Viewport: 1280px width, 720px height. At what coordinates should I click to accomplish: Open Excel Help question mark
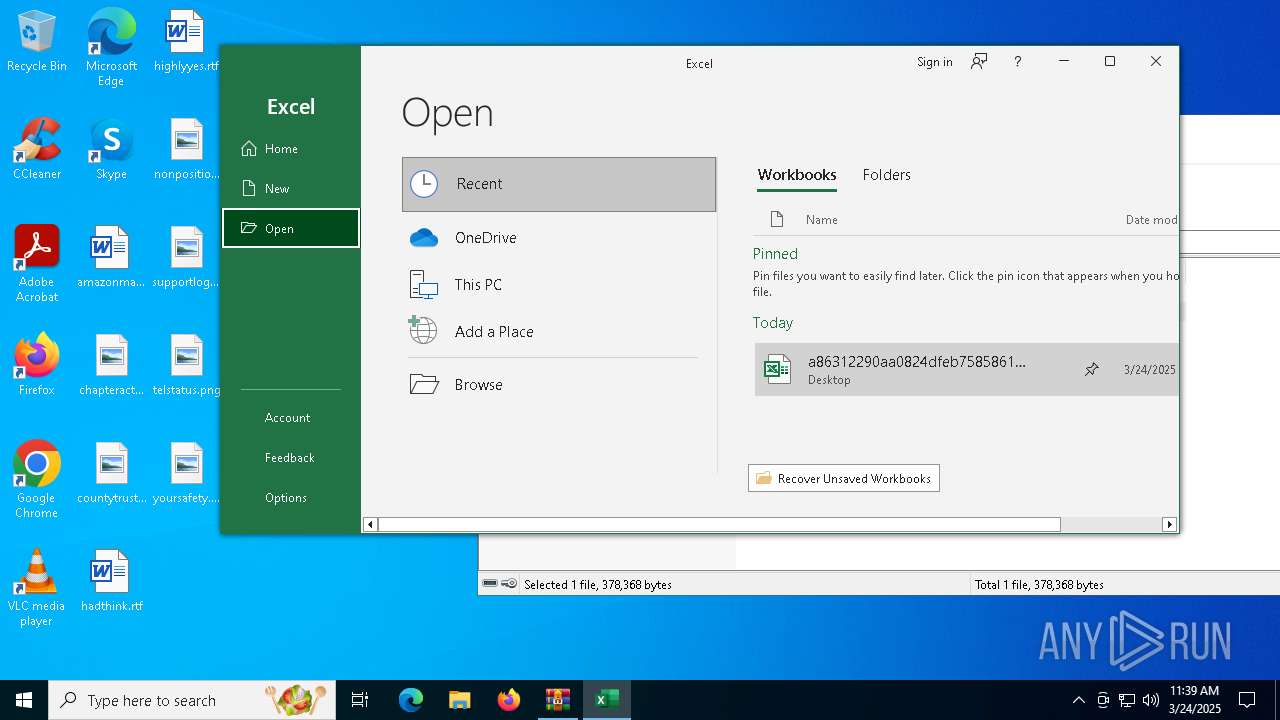tap(1017, 62)
